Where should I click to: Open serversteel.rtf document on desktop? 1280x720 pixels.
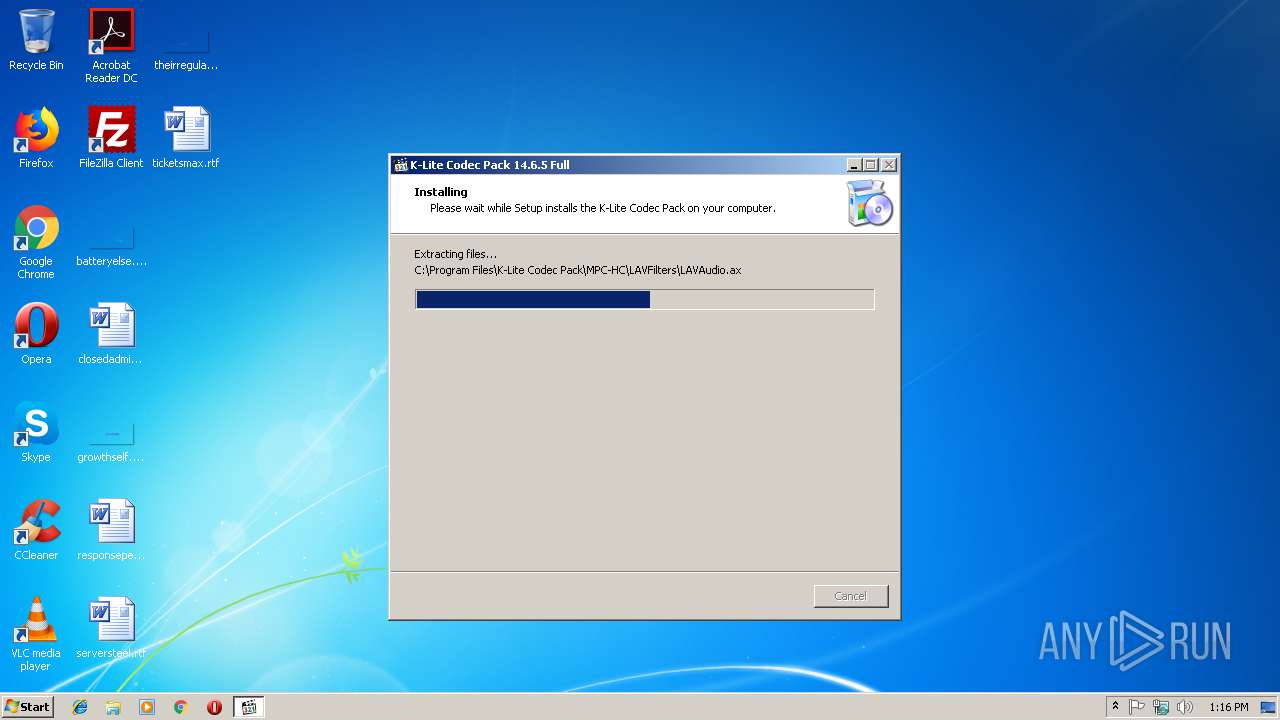(x=111, y=628)
